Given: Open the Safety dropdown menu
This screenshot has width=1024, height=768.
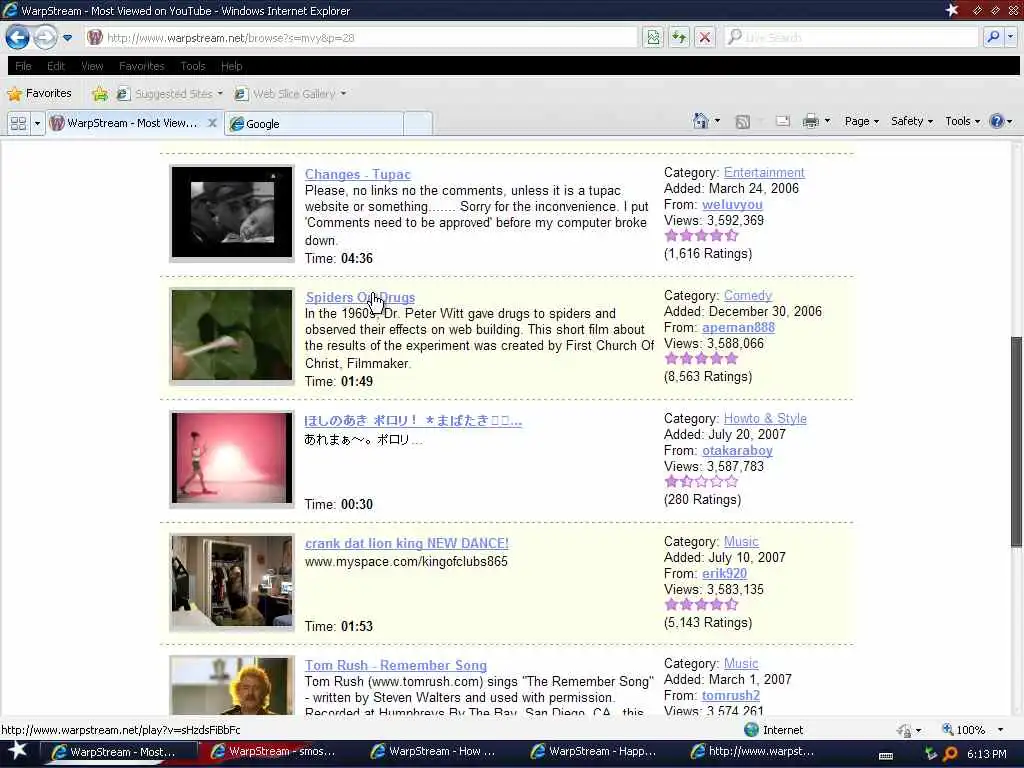Looking at the screenshot, I should coord(912,121).
